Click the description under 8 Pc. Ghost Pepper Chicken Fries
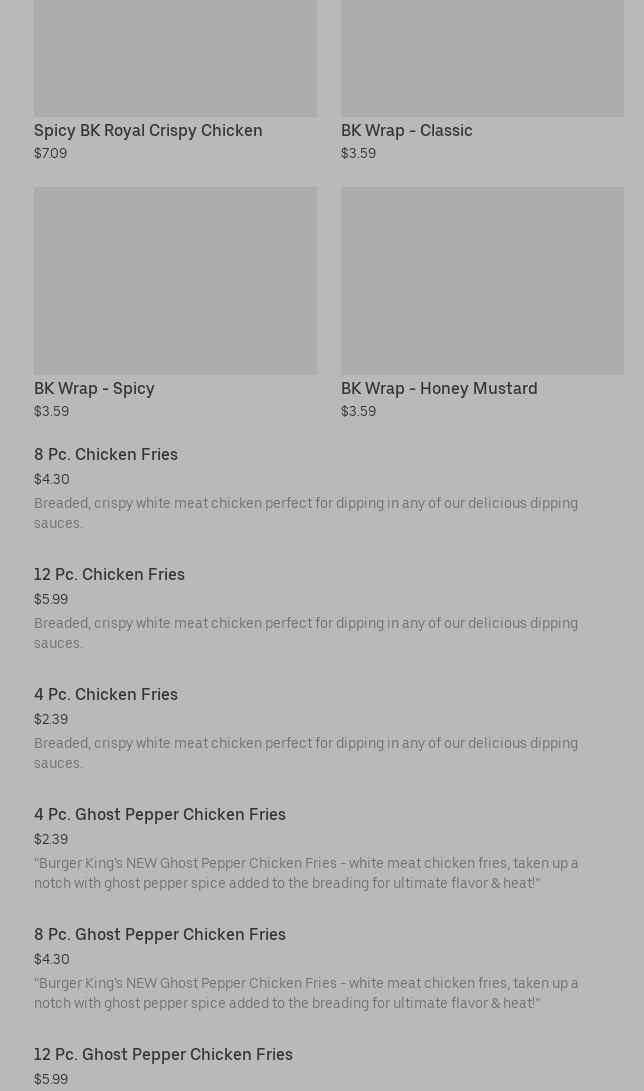 pyautogui.click(x=306, y=993)
